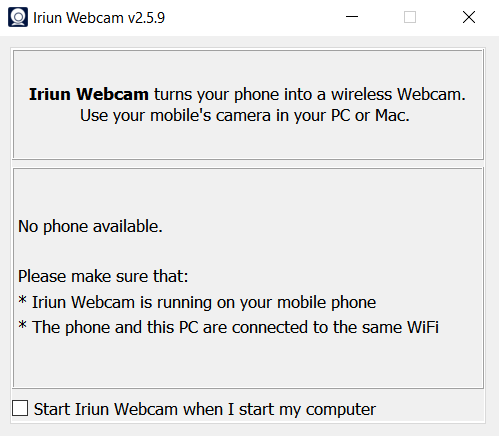Click the "wireless Webcam." words in the header
The image size is (499, 436).
(398, 94)
